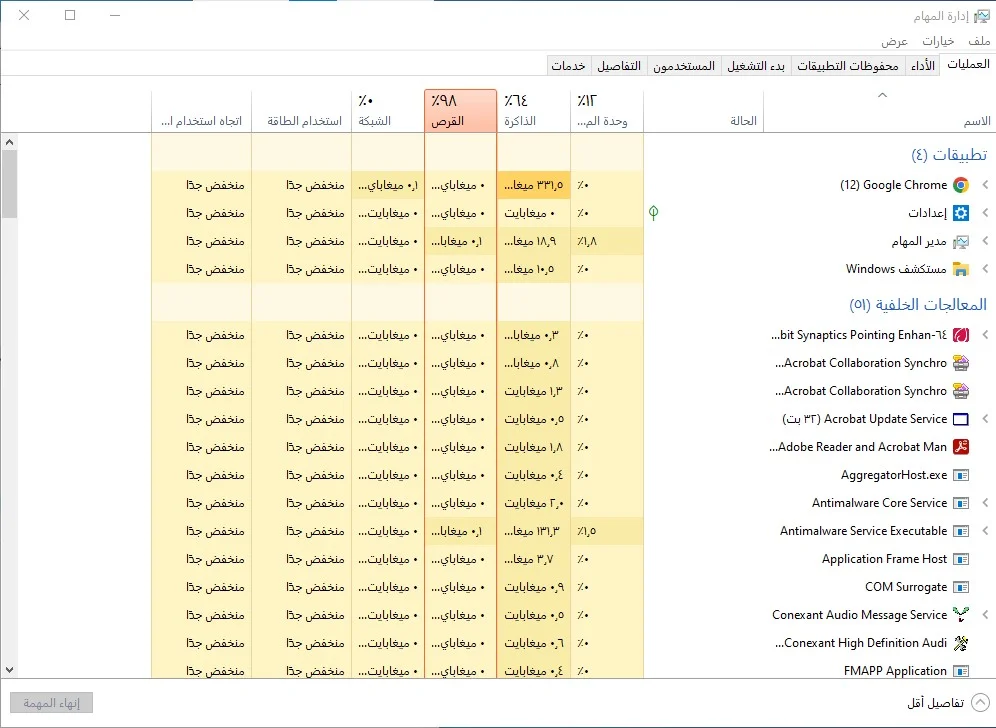Sort by the الاسم column header
Screen dimensions: 996x728
[x=879, y=111]
